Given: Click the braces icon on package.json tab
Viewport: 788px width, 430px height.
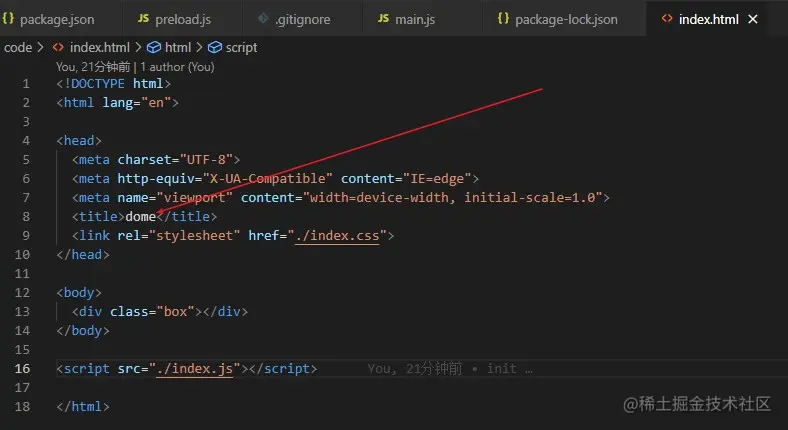Looking at the screenshot, I should pyautogui.click(x=8, y=18).
